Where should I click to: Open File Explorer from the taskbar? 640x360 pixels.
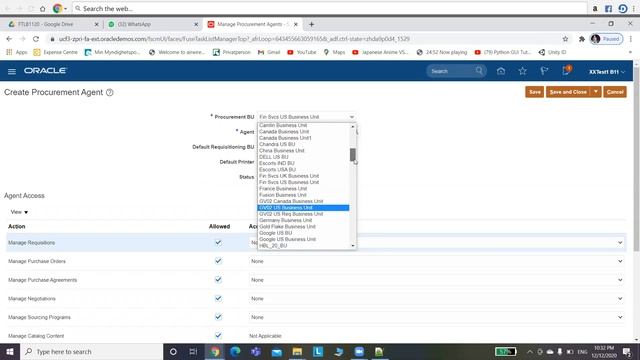pos(297,351)
